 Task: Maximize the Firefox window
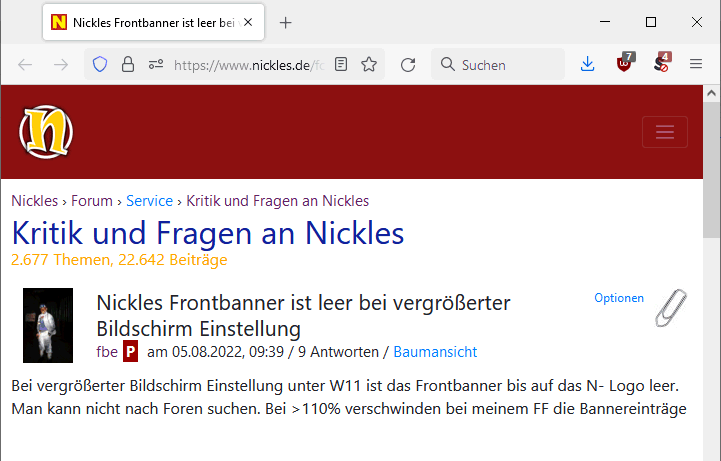coord(651,22)
